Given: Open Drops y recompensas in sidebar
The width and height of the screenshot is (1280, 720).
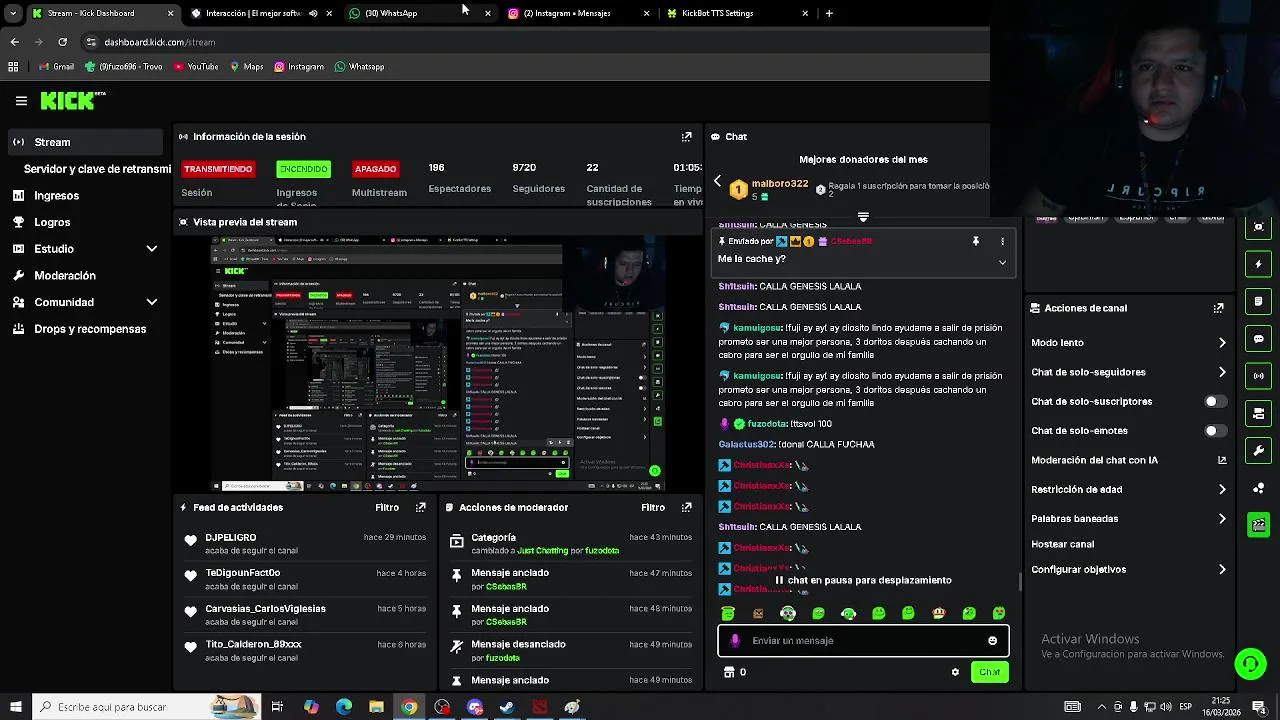Looking at the screenshot, I should point(85,329).
